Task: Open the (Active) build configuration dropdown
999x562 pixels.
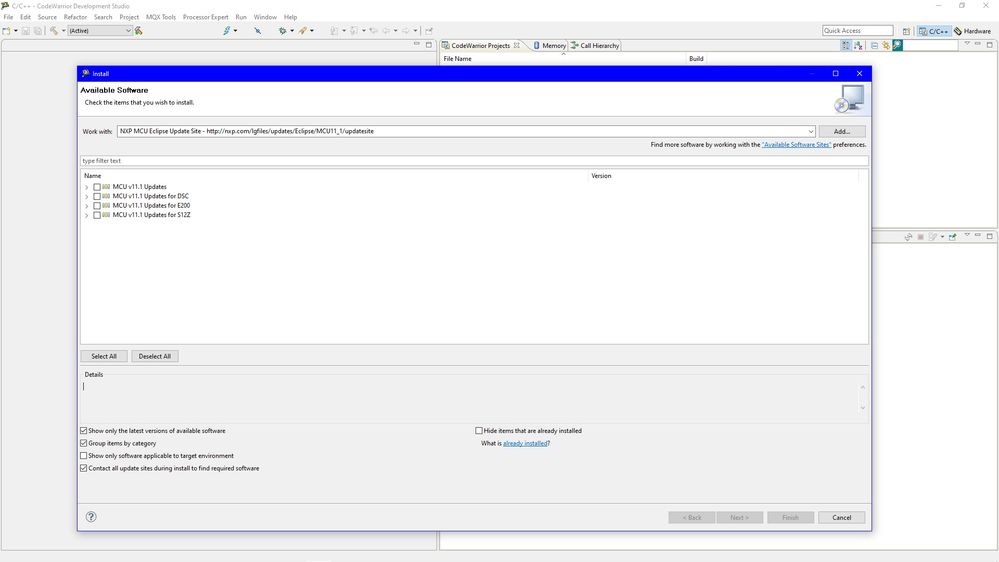Action: pyautogui.click(x=99, y=31)
